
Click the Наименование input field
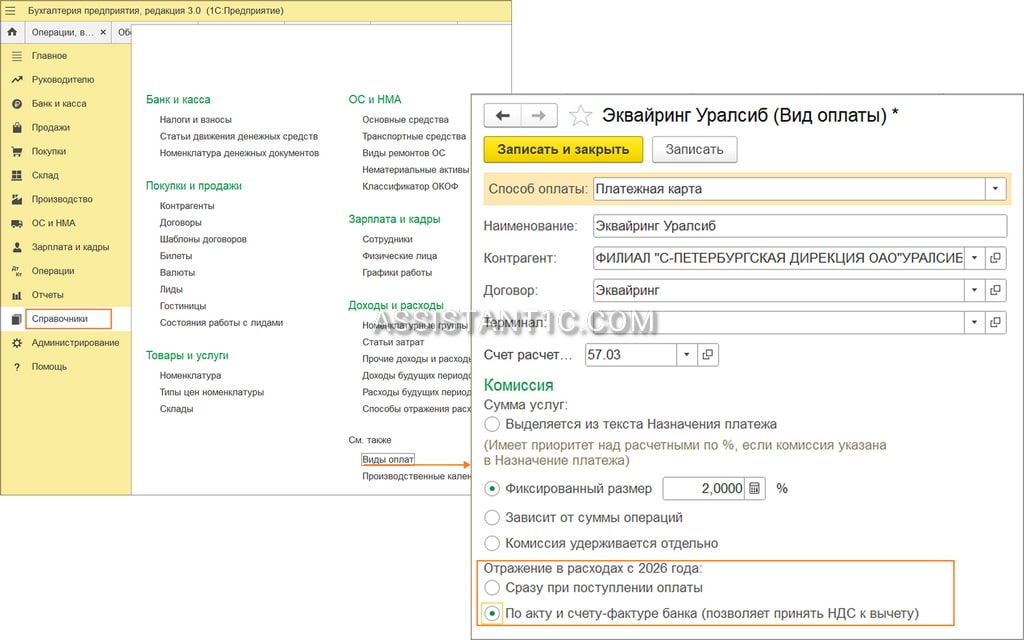800,226
